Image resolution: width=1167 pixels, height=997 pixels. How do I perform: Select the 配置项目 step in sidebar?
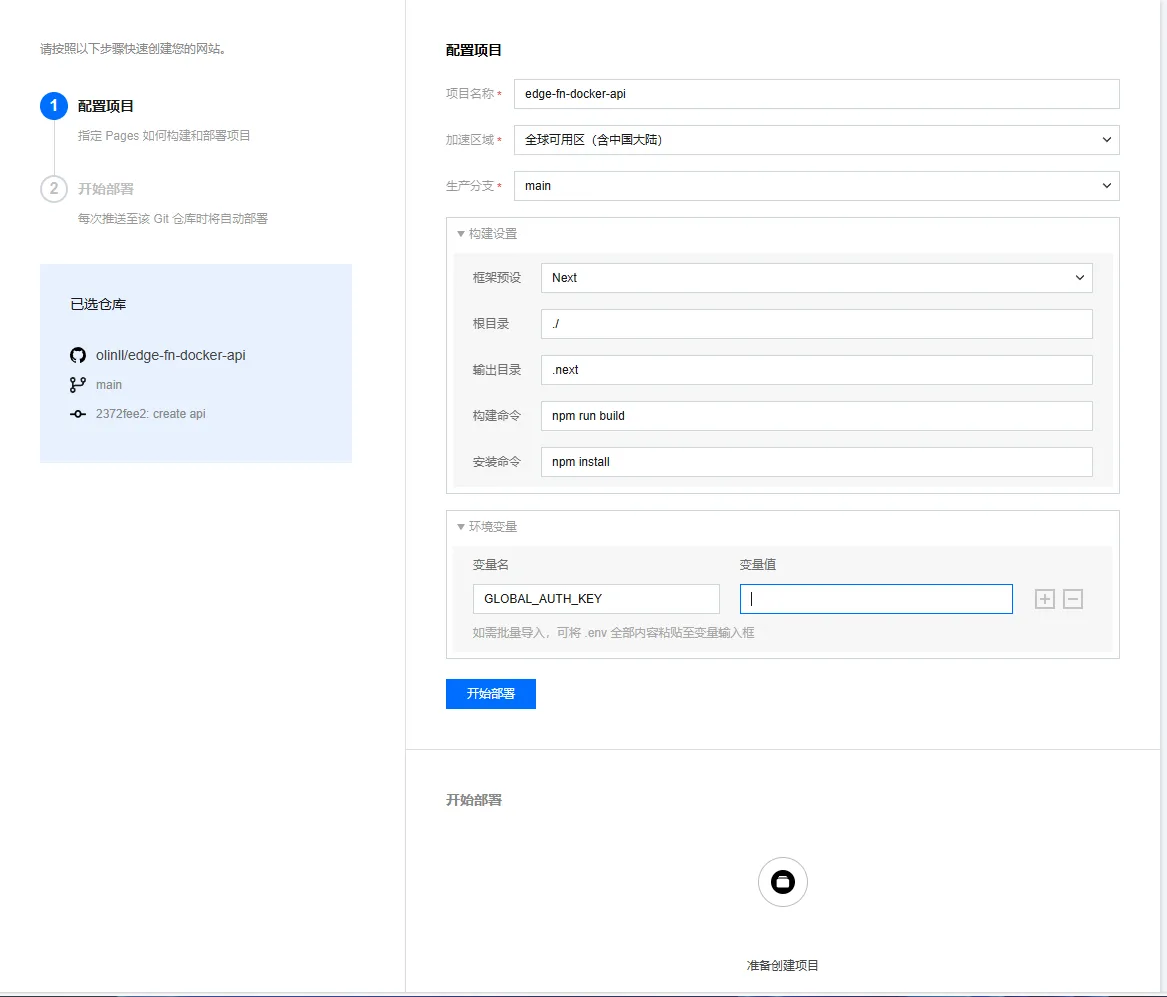click(x=106, y=106)
